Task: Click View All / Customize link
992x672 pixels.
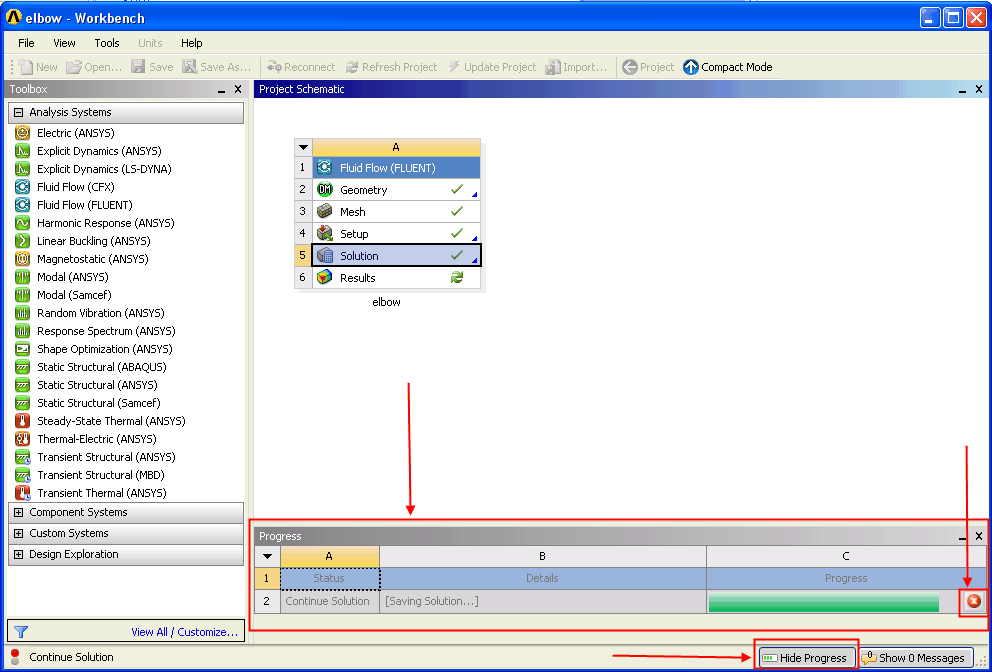Action: (x=184, y=632)
